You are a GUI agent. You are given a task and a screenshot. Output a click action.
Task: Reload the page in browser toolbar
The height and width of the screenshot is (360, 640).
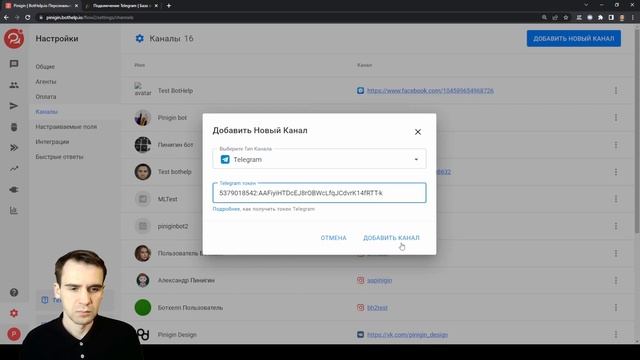pyautogui.click(x=28, y=18)
